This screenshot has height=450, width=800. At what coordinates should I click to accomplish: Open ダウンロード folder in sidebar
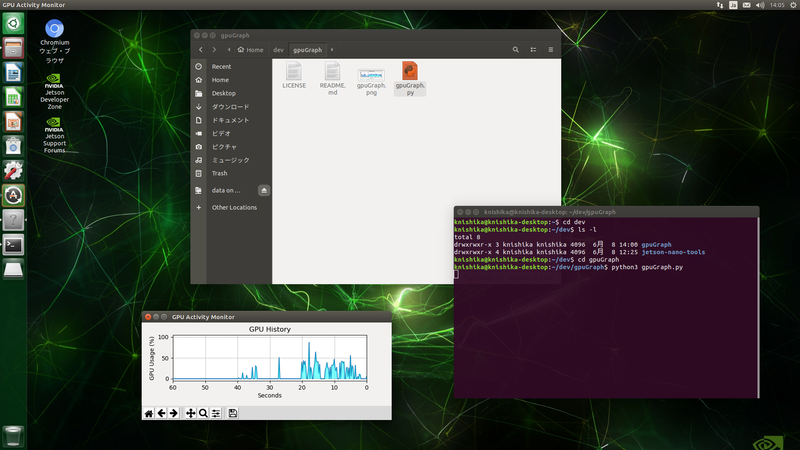pyautogui.click(x=231, y=107)
